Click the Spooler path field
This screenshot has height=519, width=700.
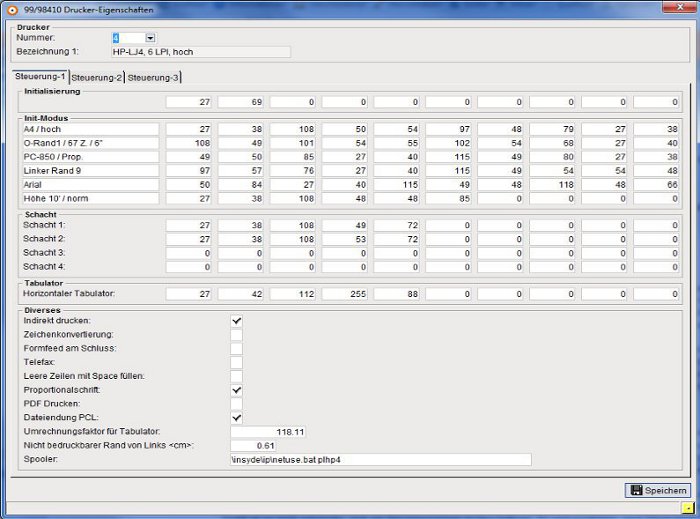point(381,460)
